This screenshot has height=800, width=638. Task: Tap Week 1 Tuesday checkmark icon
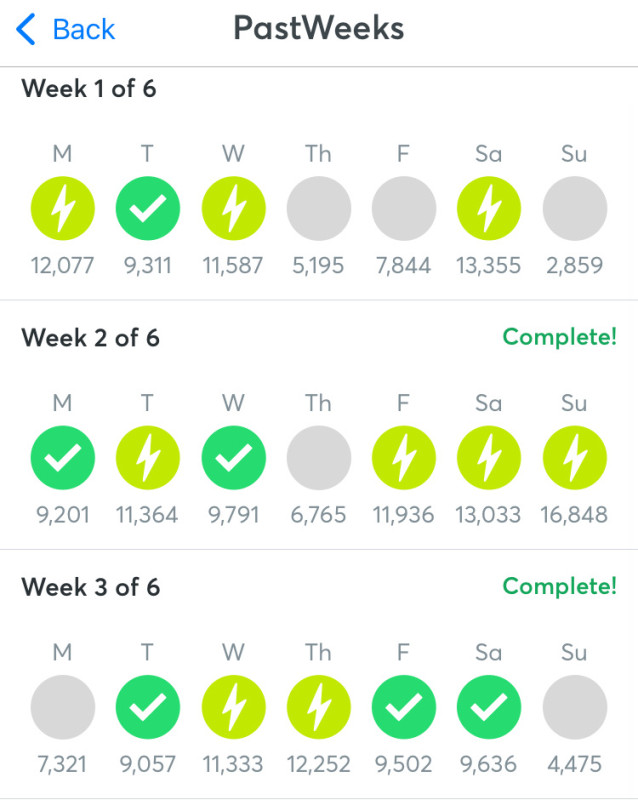coord(148,209)
